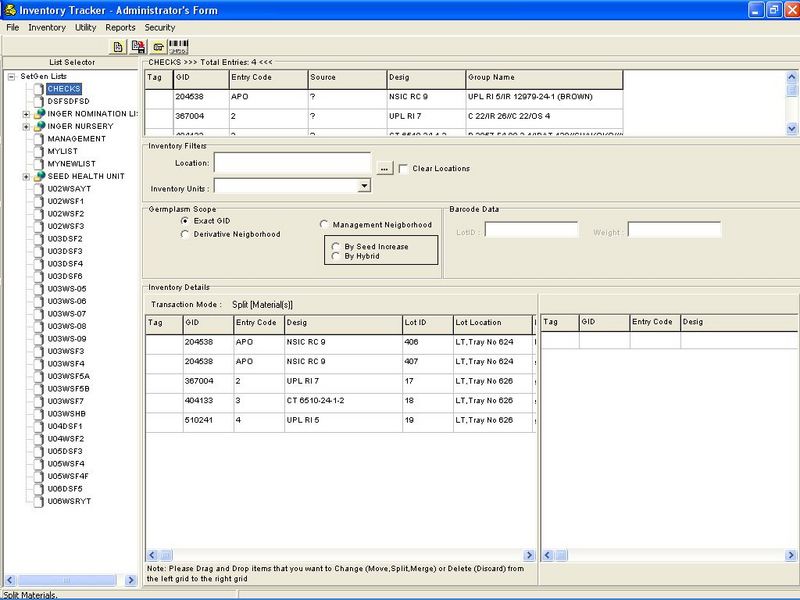
Task: Select the U05WSF4F list
Action: point(68,476)
